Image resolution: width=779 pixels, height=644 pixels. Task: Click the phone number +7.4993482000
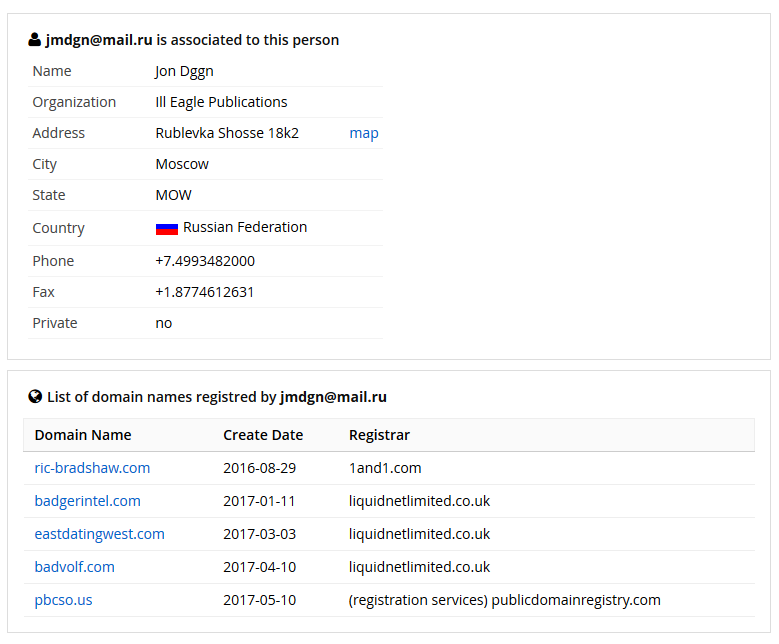tap(205, 261)
